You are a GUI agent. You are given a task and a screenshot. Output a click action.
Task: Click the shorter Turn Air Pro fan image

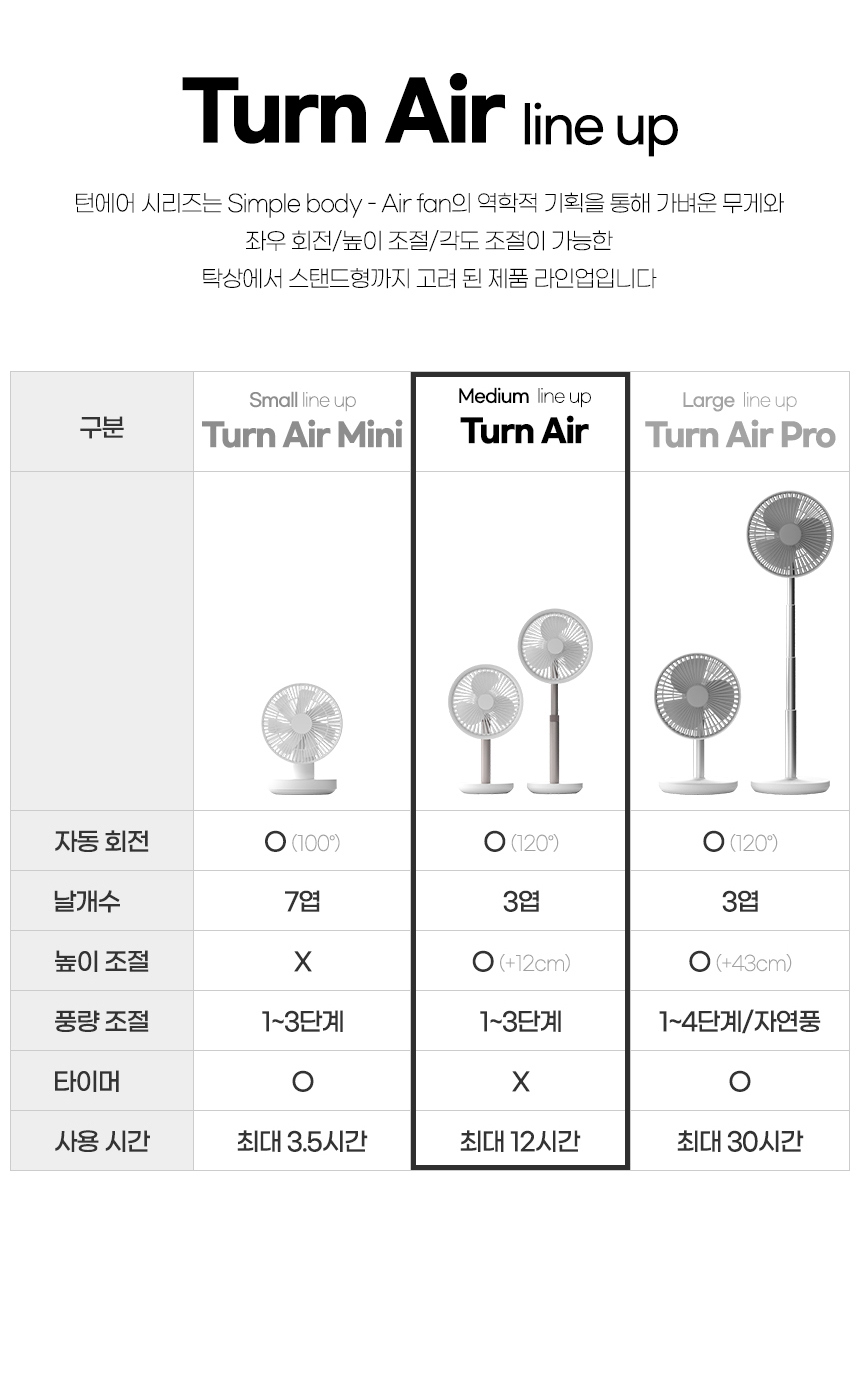pyautogui.click(x=697, y=722)
